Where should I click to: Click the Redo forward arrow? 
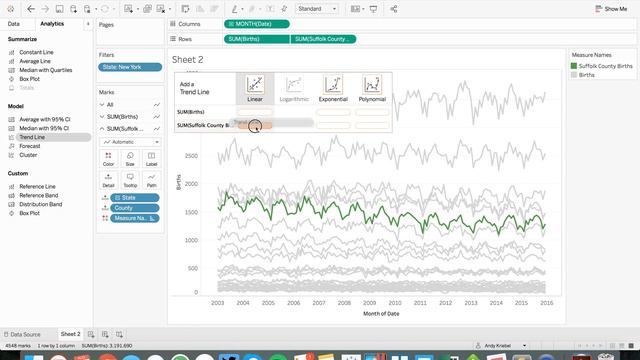pos(45,9)
